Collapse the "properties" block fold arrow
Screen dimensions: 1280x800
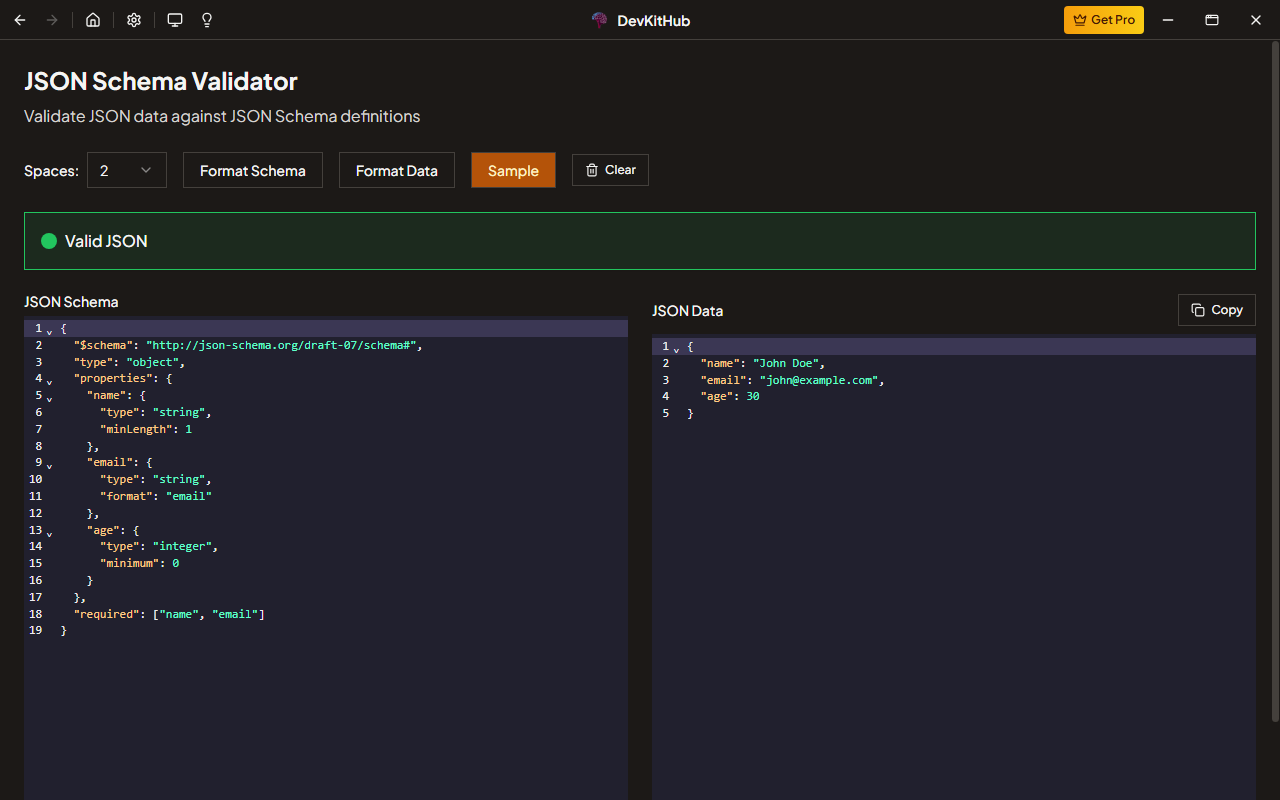tap(50, 381)
